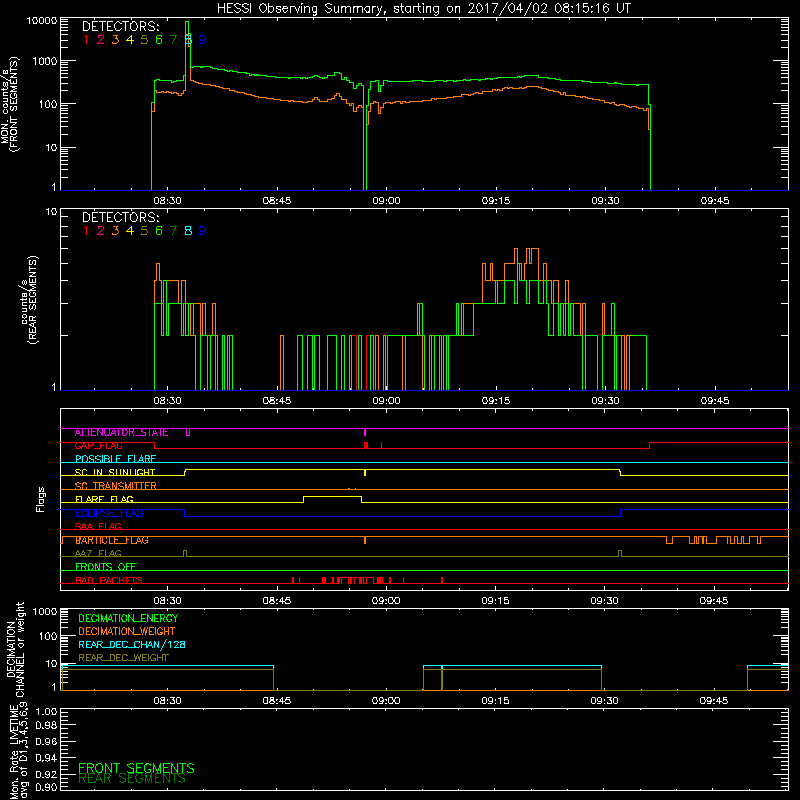Click the DECIMATION_ENERGY legend entry

[x=128, y=618]
